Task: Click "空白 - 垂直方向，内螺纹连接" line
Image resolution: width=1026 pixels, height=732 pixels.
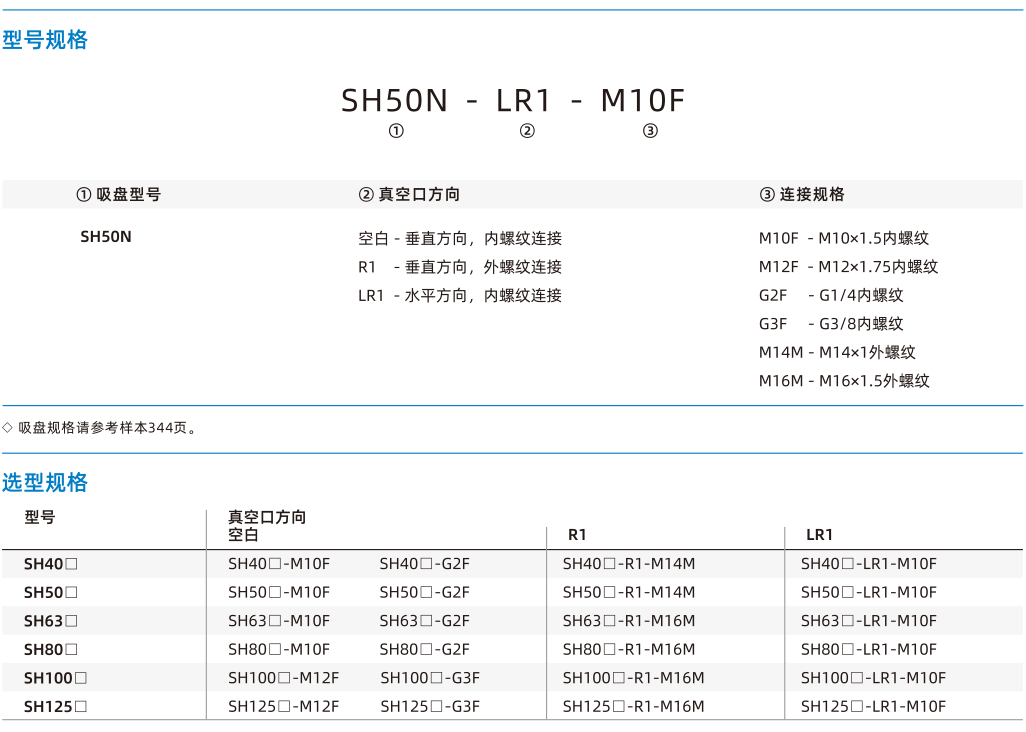Action: pos(460,238)
